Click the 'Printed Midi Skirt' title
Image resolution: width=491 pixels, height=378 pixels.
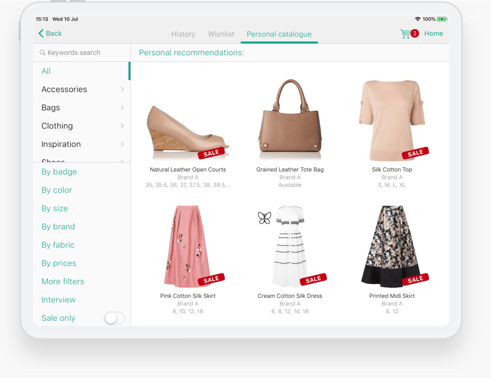point(392,296)
